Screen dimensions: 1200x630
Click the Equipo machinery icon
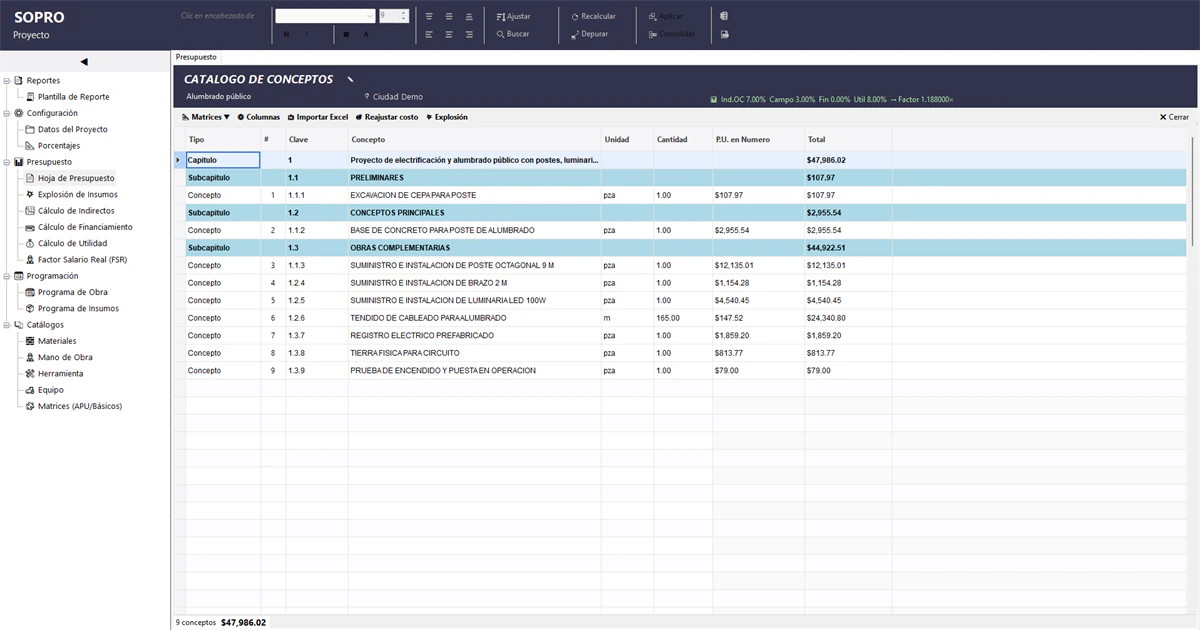pyautogui.click(x=30, y=390)
